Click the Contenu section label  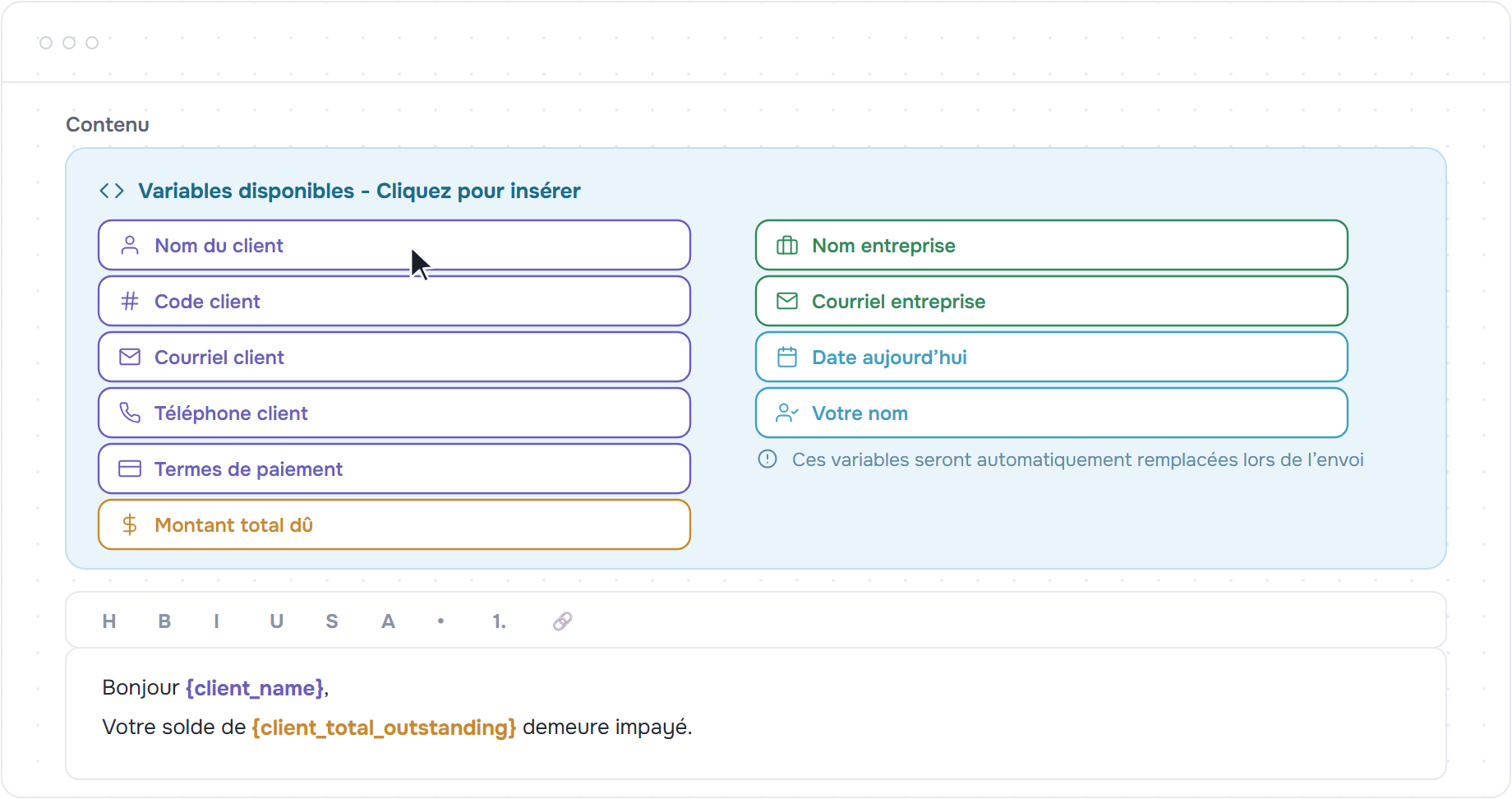[x=108, y=124]
